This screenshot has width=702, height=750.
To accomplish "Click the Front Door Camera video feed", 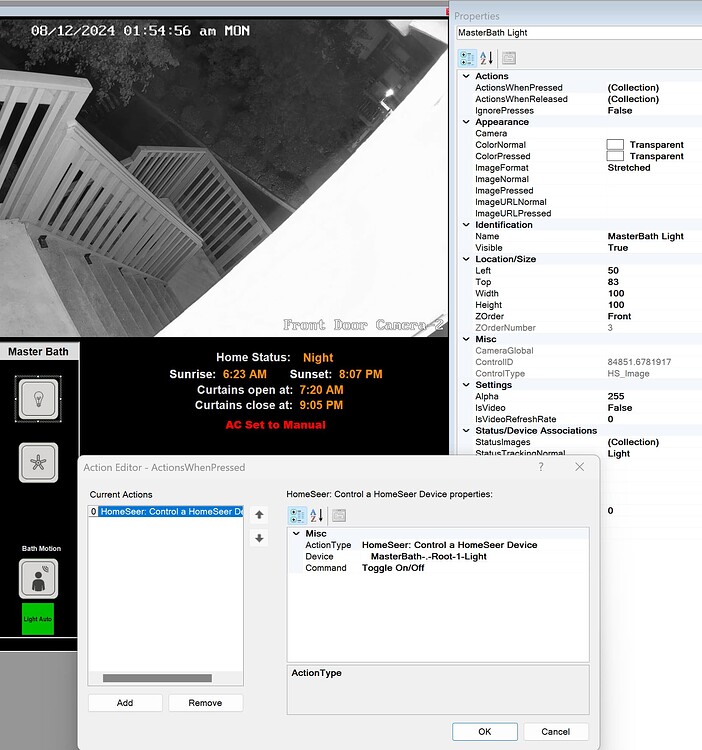I will point(224,177).
